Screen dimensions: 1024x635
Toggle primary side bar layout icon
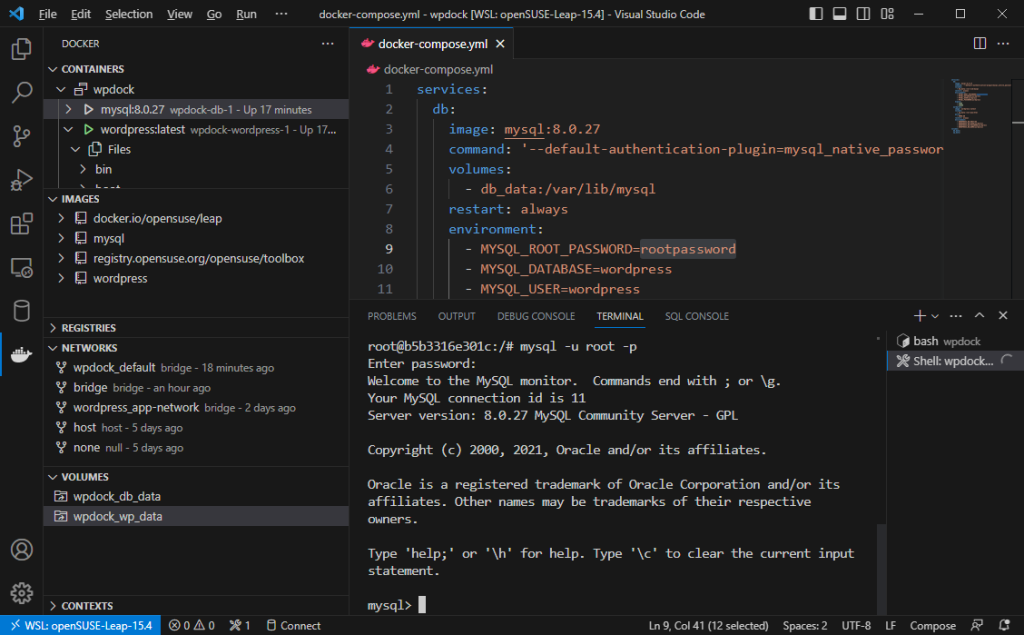(x=816, y=14)
